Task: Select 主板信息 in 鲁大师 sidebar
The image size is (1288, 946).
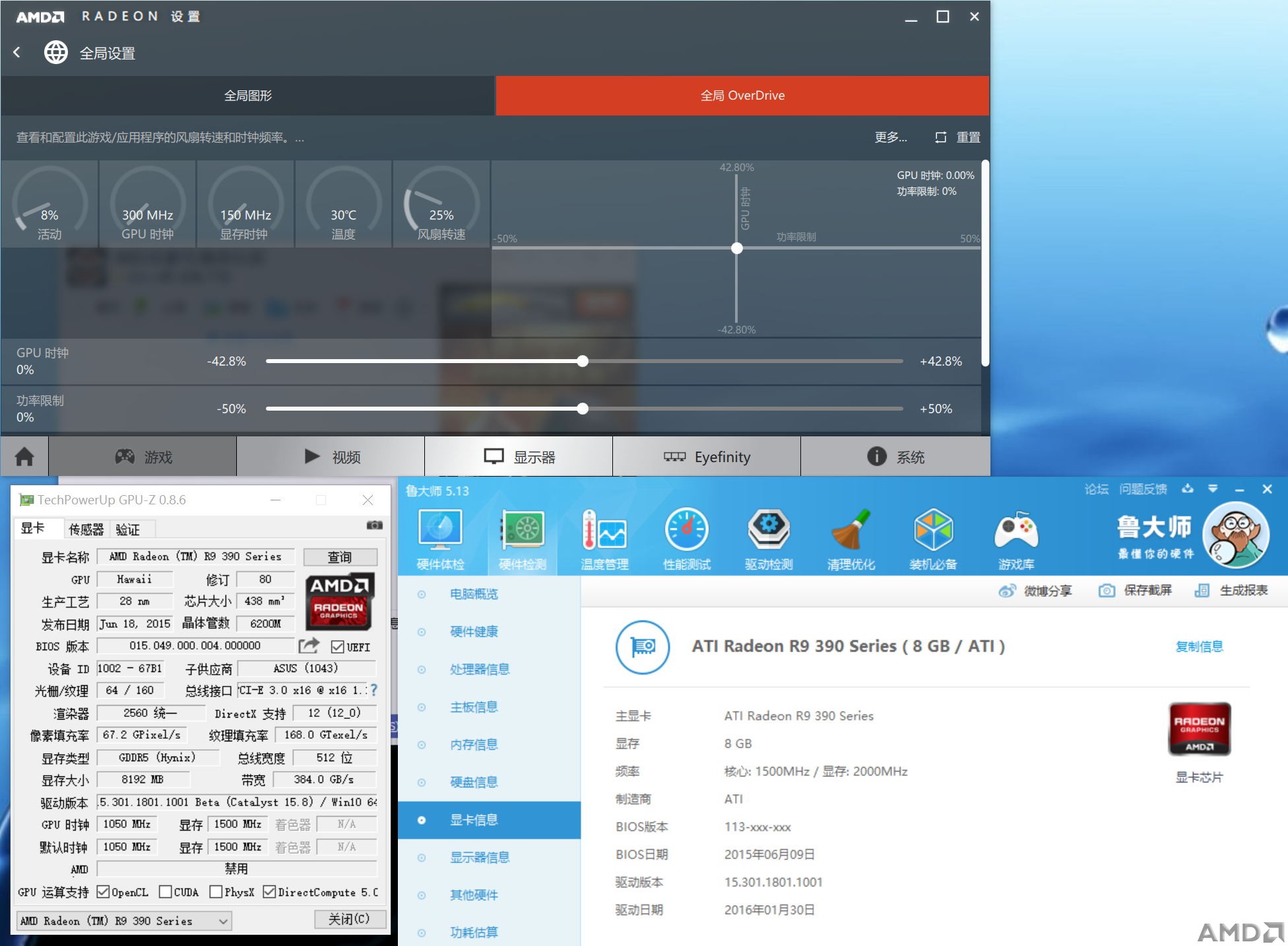Action: pos(489,707)
